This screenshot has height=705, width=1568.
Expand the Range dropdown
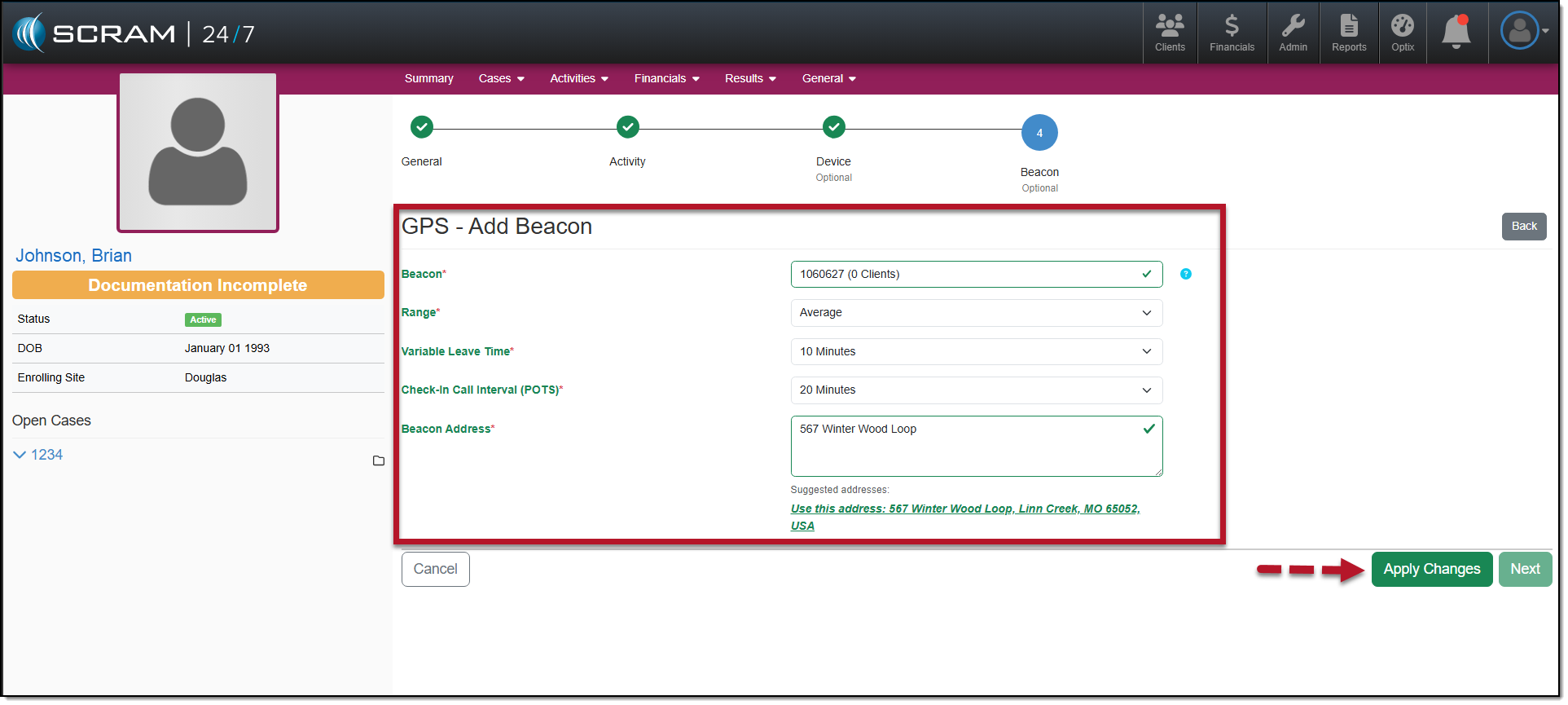pos(977,314)
